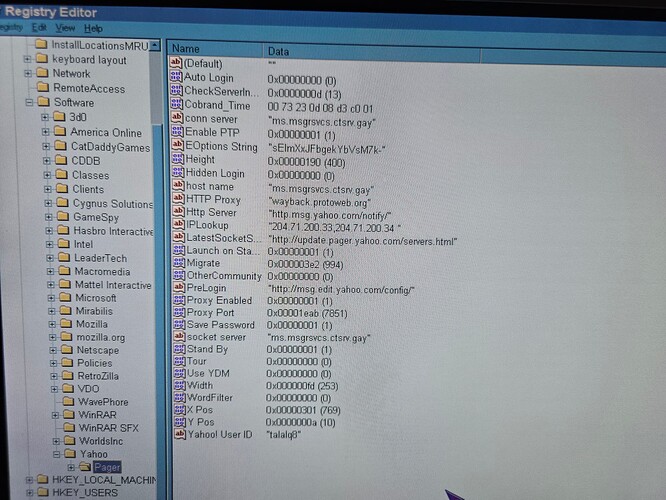666x500 pixels.
Task: Select the CheckServerIn... value name
Action: (x=221, y=91)
